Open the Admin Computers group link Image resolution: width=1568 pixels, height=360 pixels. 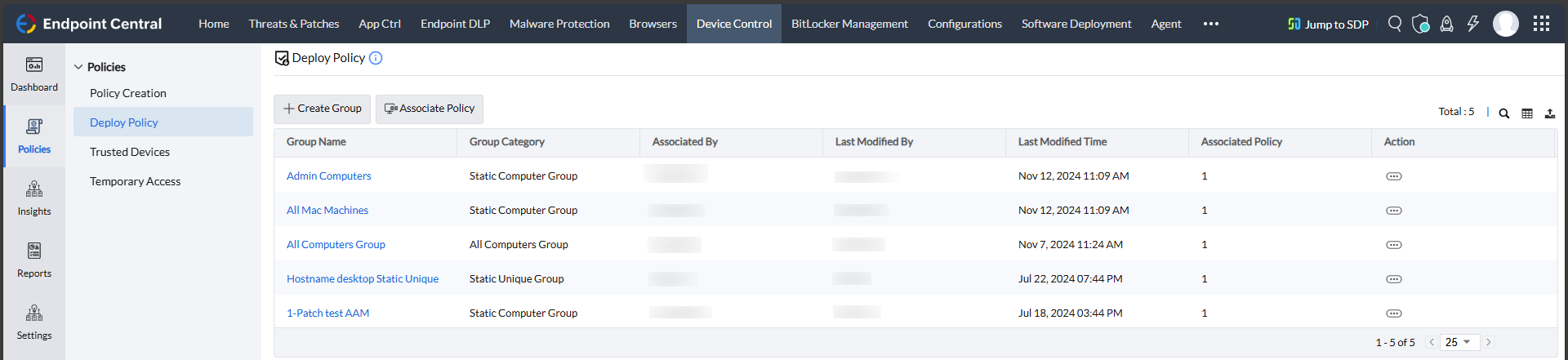[328, 176]
